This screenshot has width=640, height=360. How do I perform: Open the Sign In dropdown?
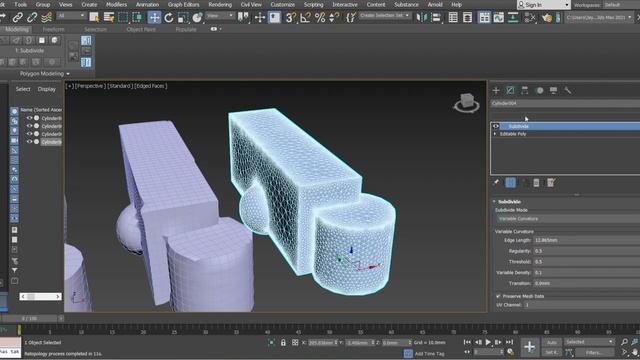click(x=543, y=5)
